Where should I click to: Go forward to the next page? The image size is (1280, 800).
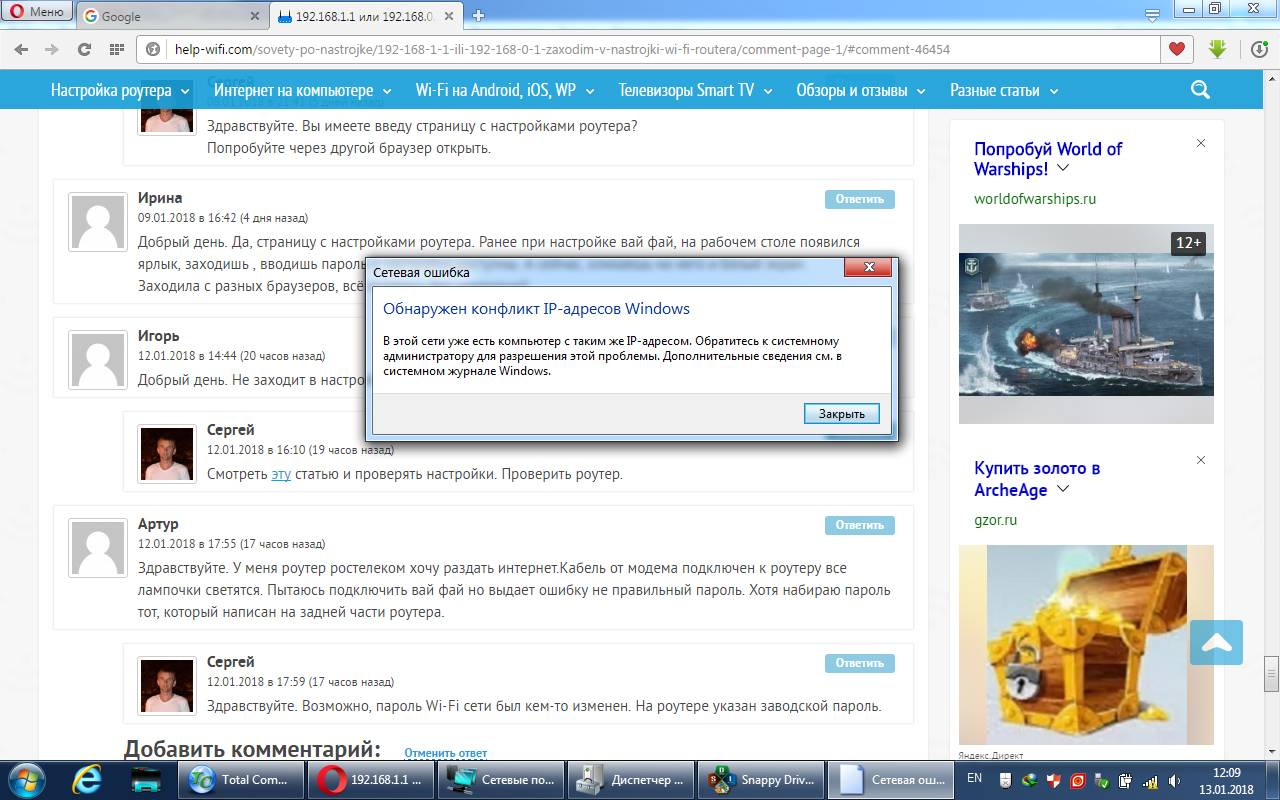point(52,49)
